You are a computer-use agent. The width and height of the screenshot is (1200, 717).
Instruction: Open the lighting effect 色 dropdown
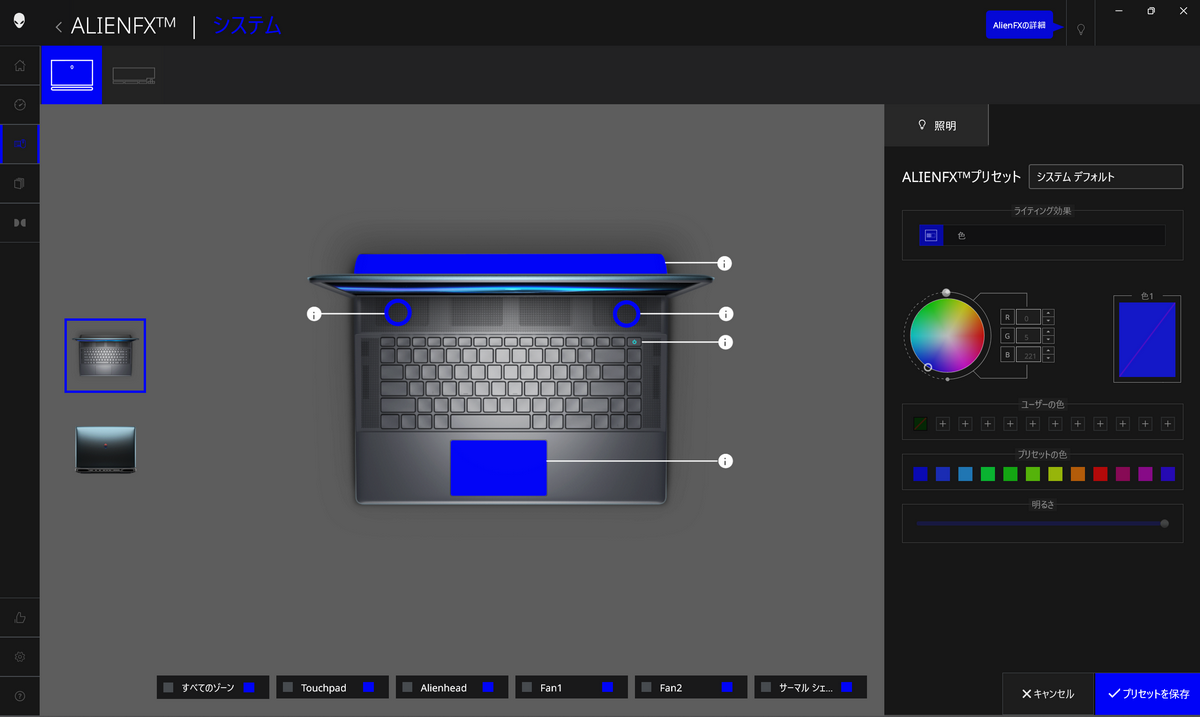1055,235
